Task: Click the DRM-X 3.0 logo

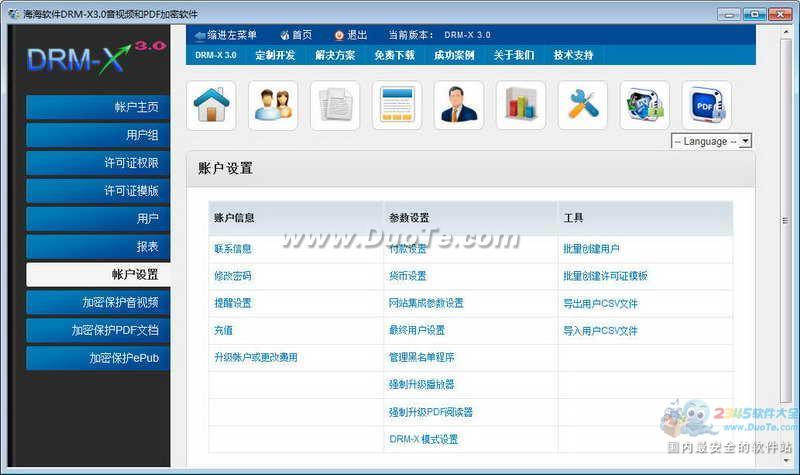Action: [96, 58]
